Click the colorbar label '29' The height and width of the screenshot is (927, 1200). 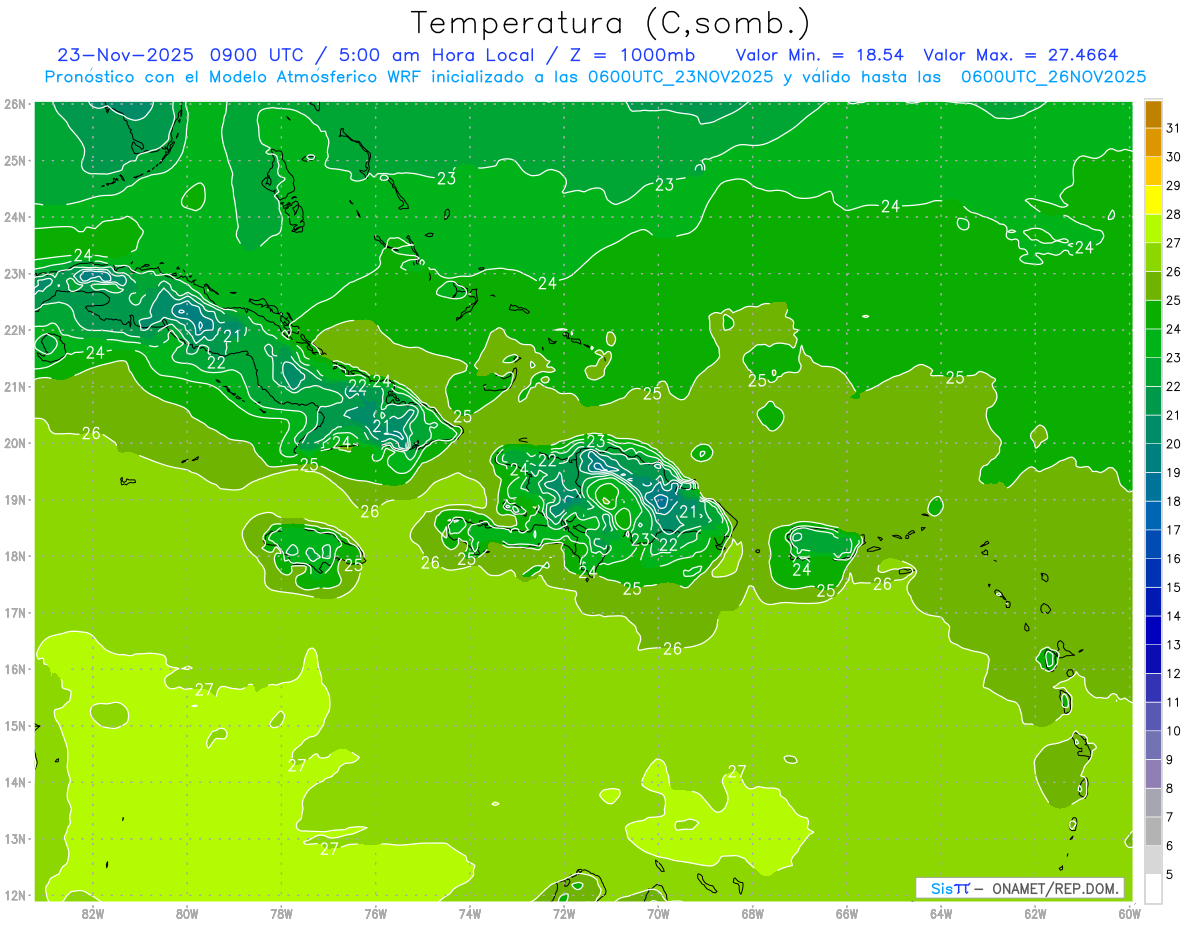click(x=1174, y=186)
